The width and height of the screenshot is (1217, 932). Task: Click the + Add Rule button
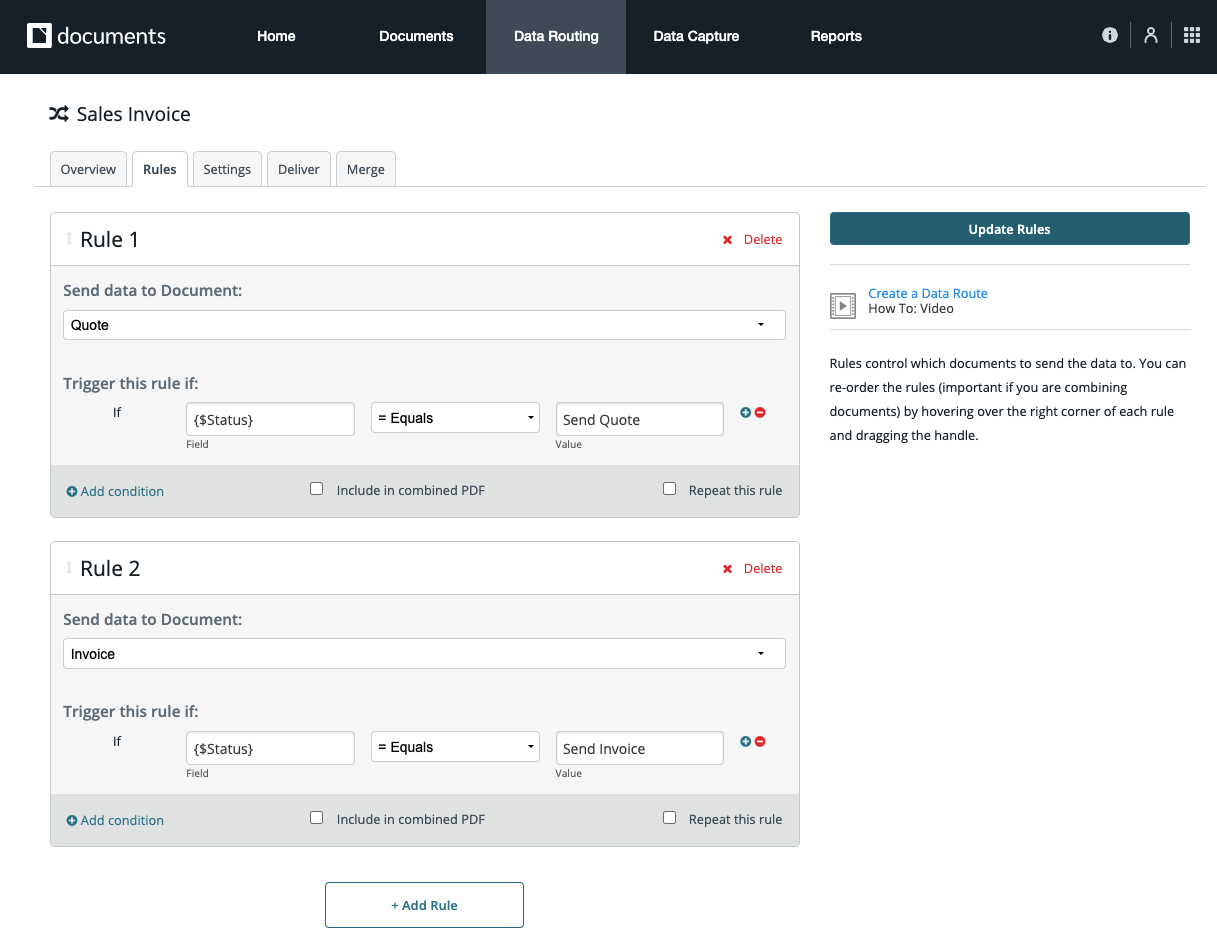point(424,905)
